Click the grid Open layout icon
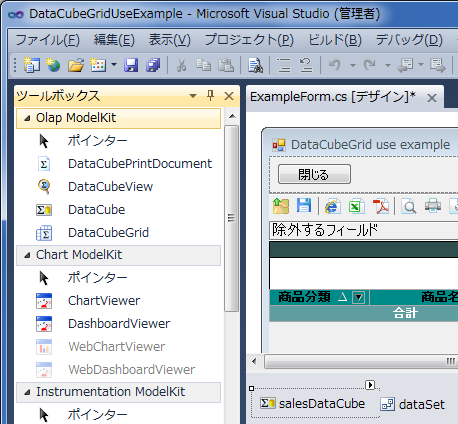Image resolution: width=458 pixels, height=424 pixels. point(281,206)
